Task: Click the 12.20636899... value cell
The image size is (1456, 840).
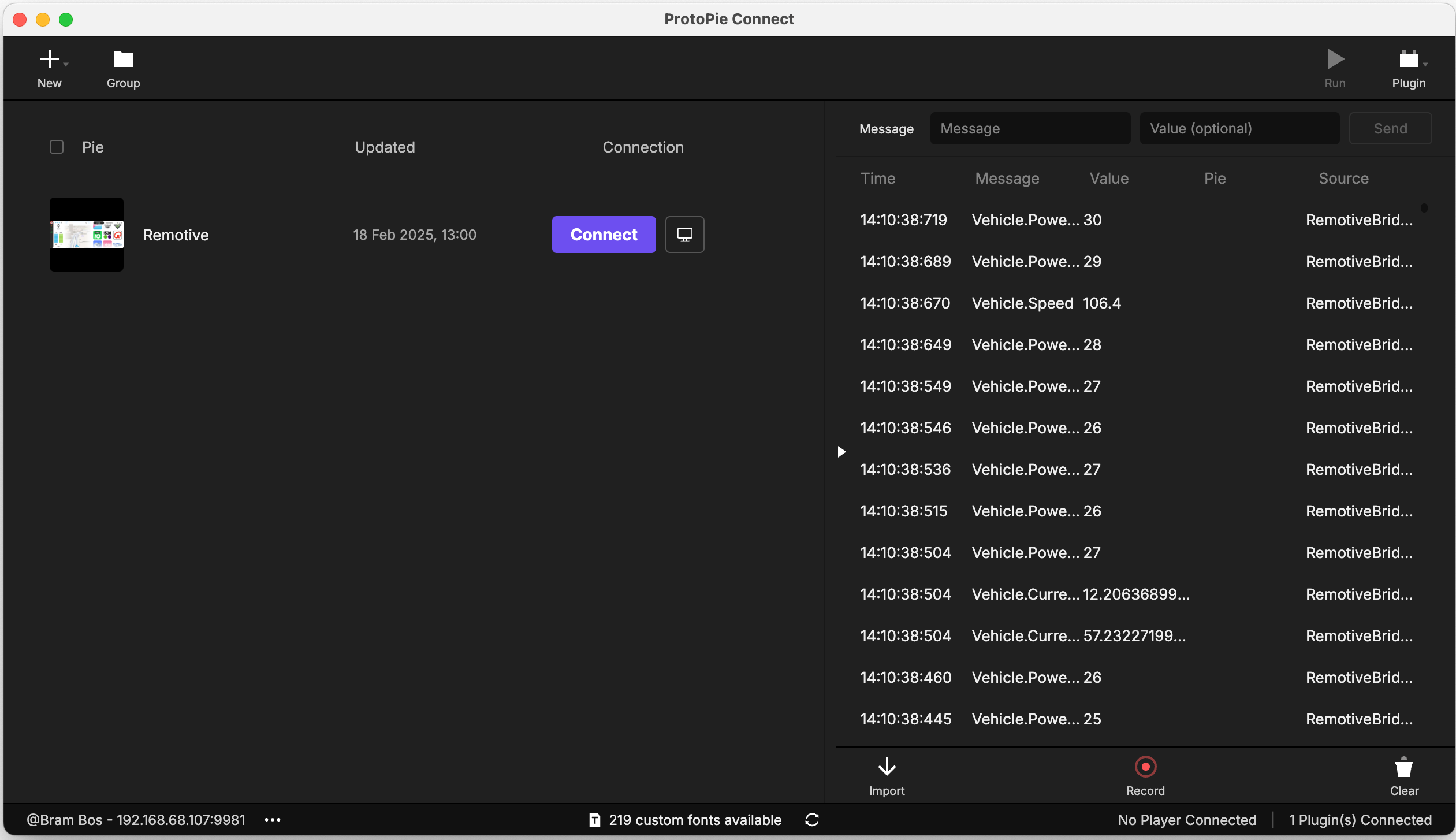Action: click(1136, 594)
